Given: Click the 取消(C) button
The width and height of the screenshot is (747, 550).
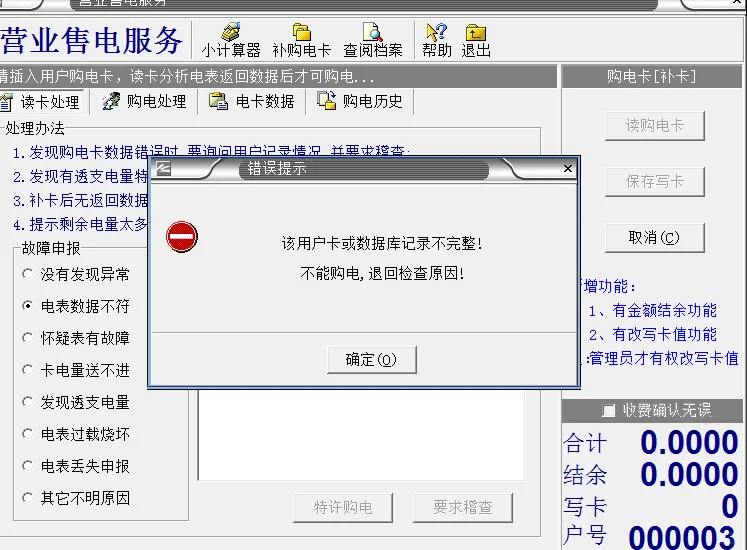Looking at the screenshot, I should [x=654, y=237].
